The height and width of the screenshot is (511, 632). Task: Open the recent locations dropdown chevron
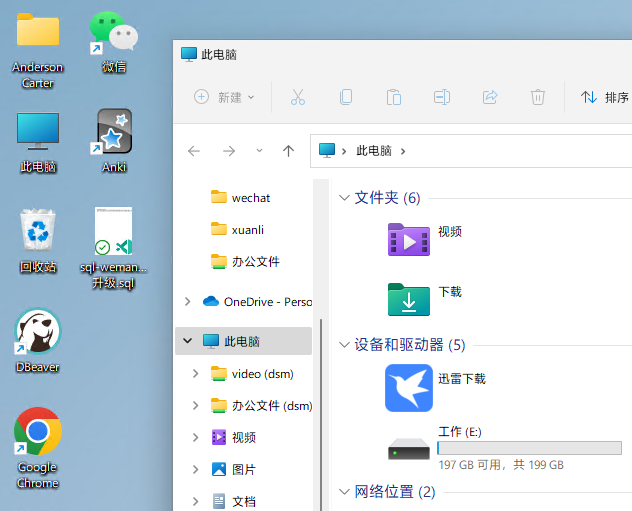coord(259,151)
